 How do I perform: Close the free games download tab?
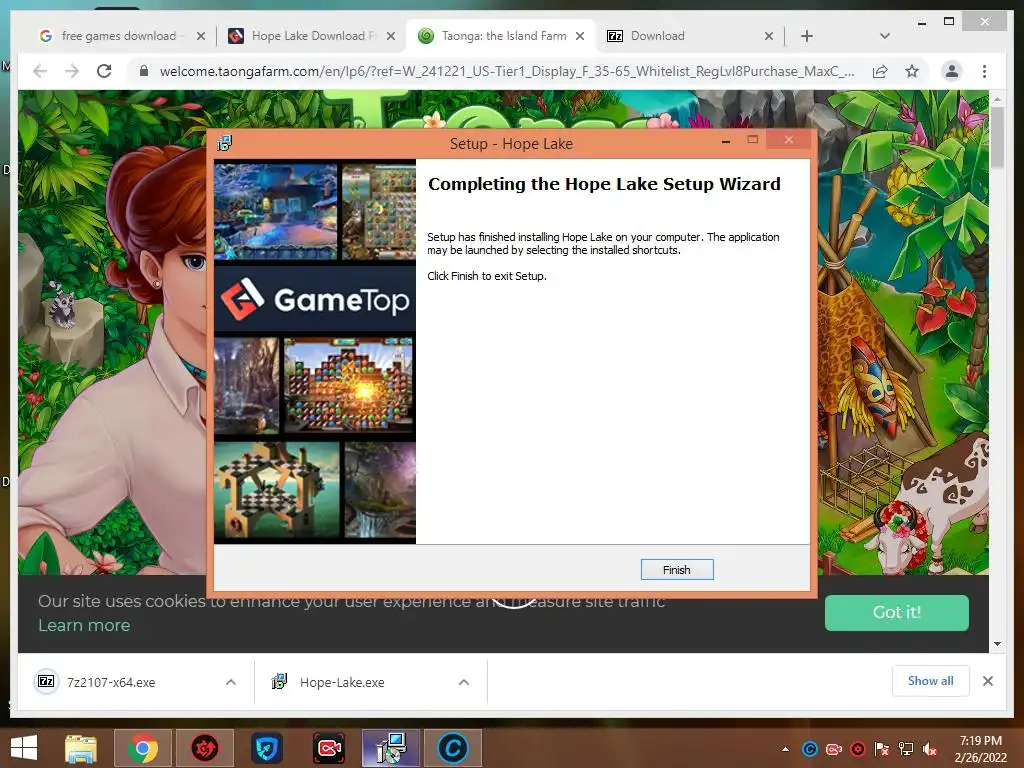click(201, 37)
